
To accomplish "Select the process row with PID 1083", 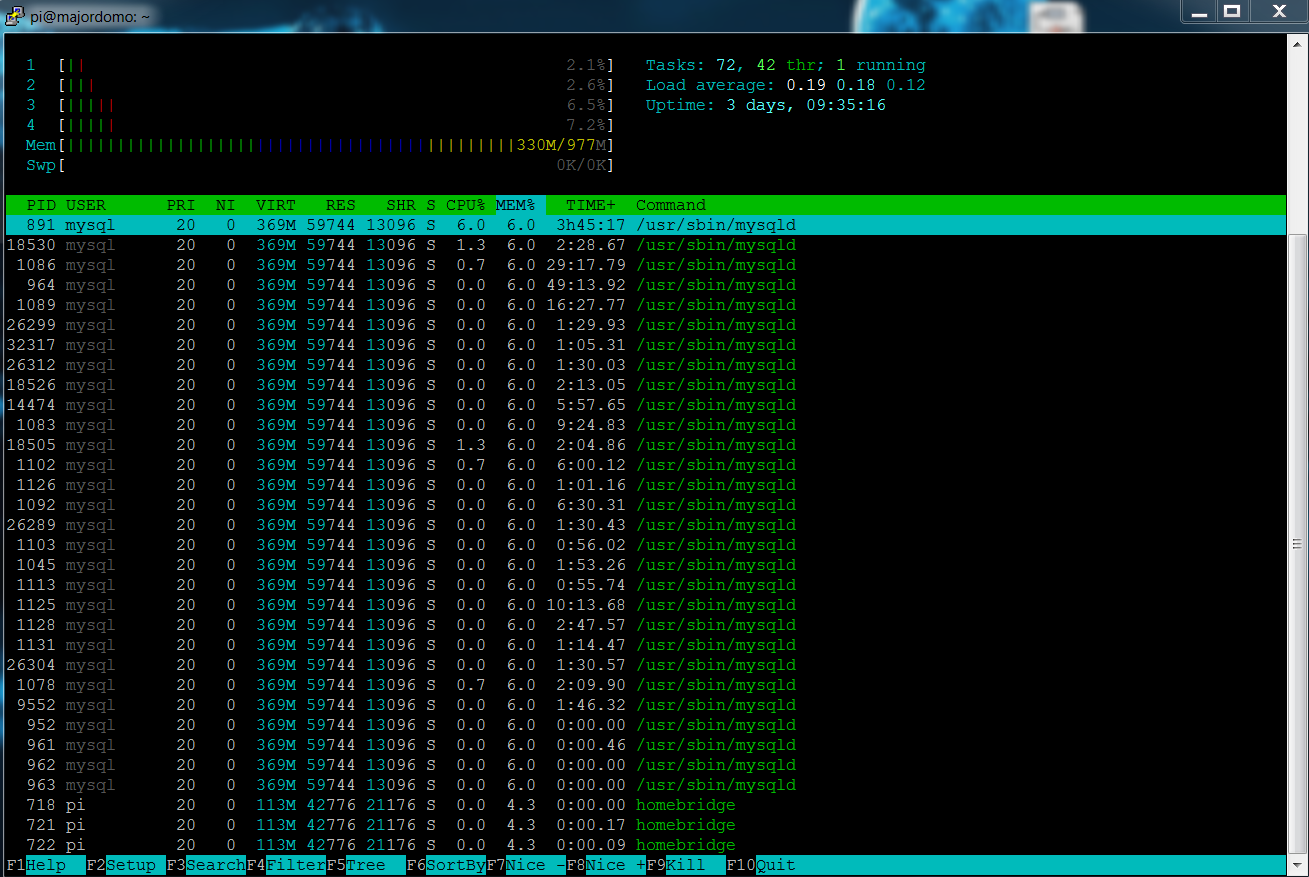I will (645, 425).
